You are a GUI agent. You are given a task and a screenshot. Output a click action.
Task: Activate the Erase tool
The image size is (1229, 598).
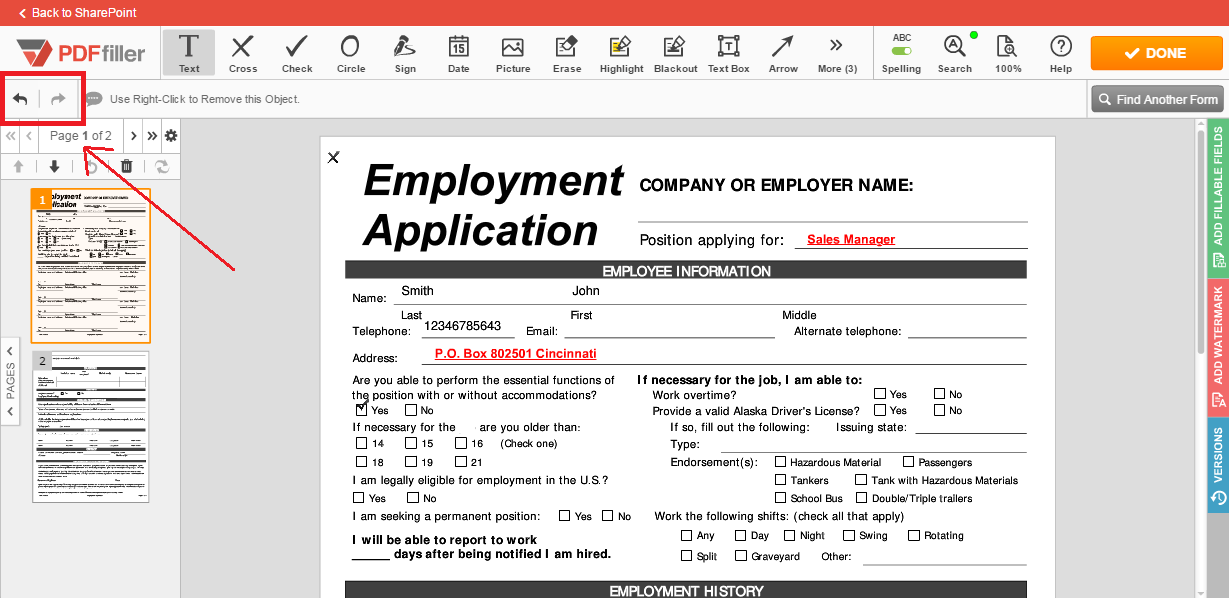(567, 53)
